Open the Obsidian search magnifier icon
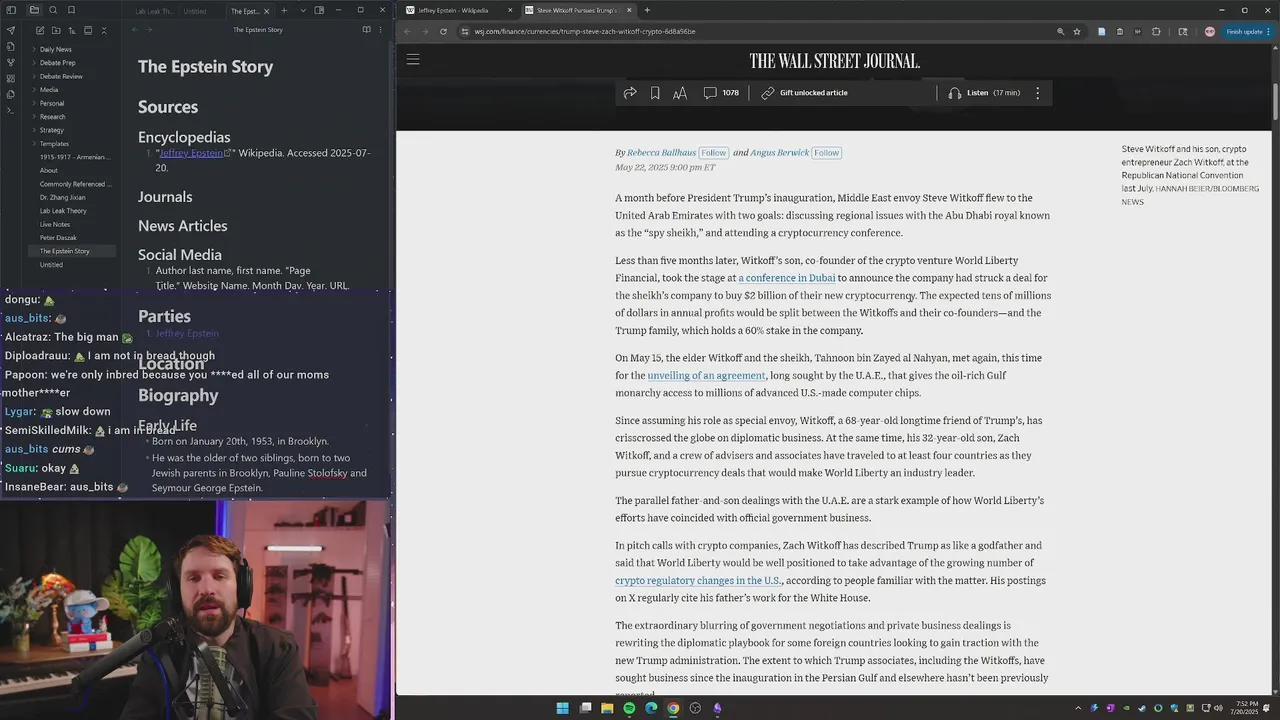This screenshot has height=720, width=1280. click(x=53, y=10)
